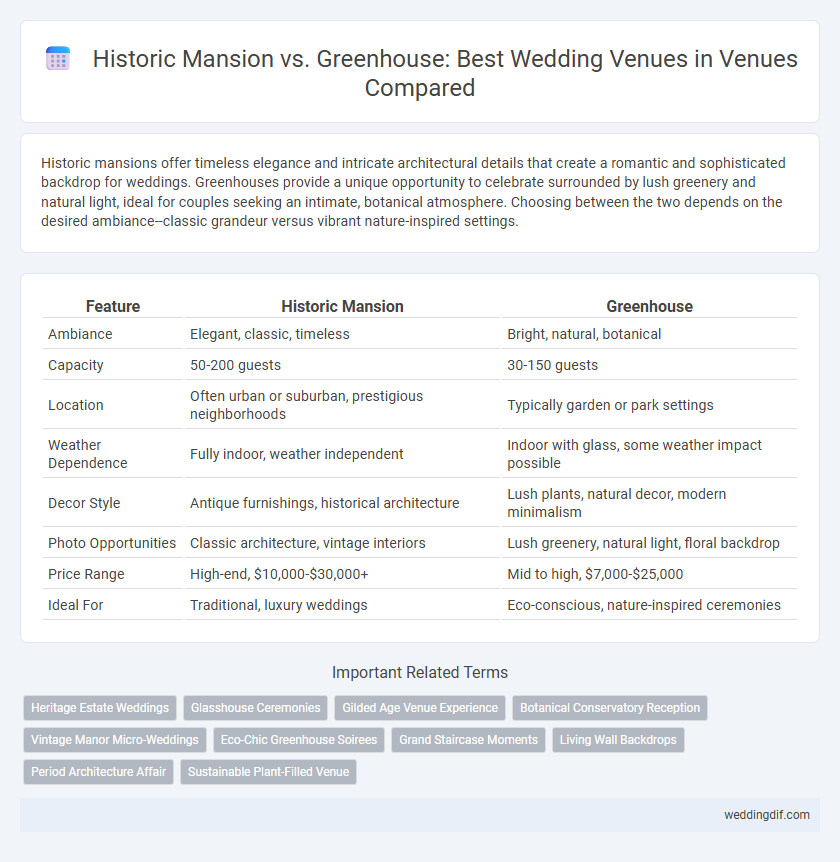This screenshot has height=862, width=840.
Task: Click the Feature column header
Action: [x=113, y=306]
